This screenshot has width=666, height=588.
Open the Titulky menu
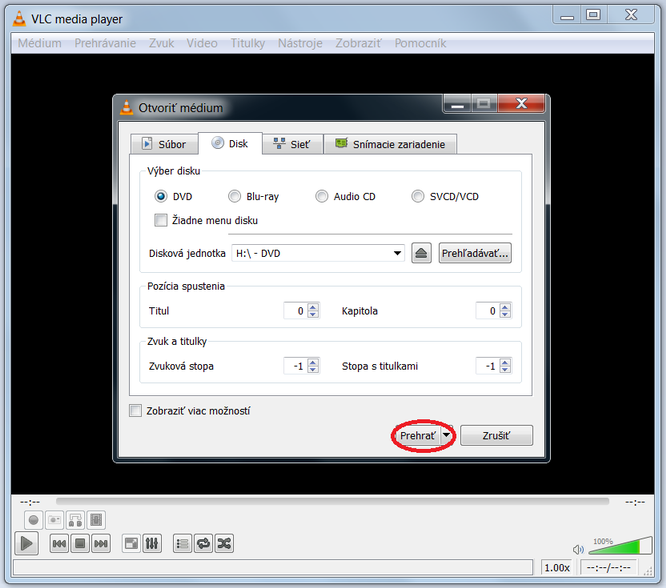tap(248, 43)
